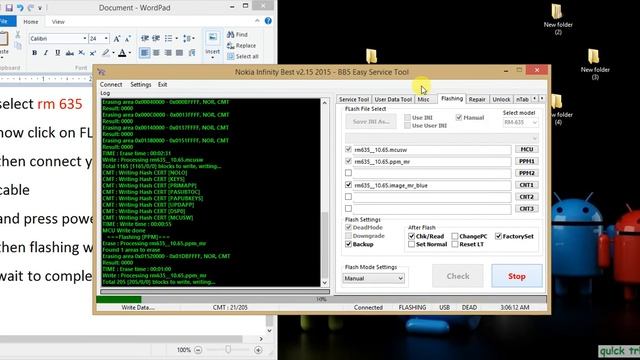Open the Flash Mode Settings Manual dropdown
This screenshot has height=360, width=640.
coord(373,278)
